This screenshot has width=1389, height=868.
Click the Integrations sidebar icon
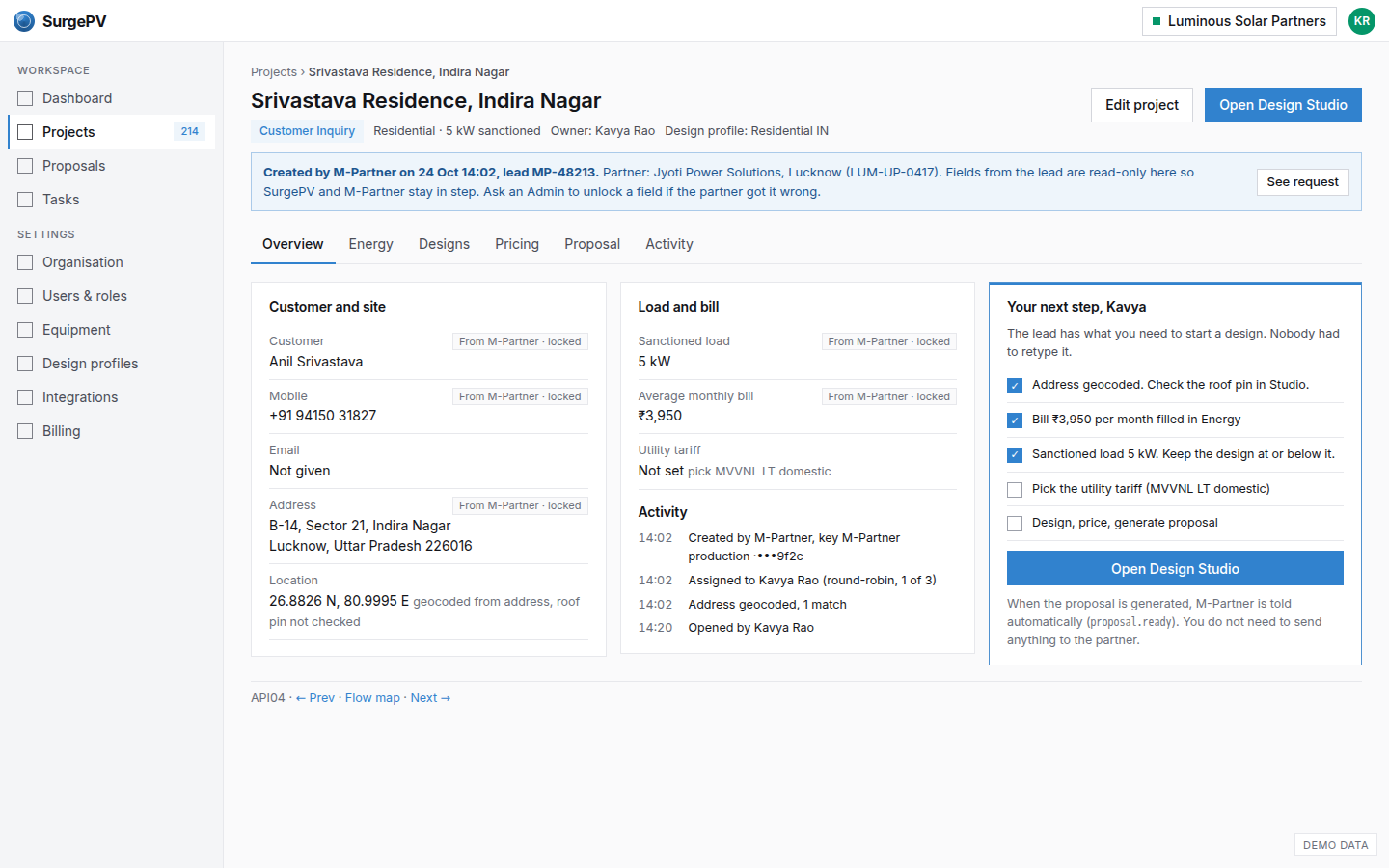coord(25,397)
